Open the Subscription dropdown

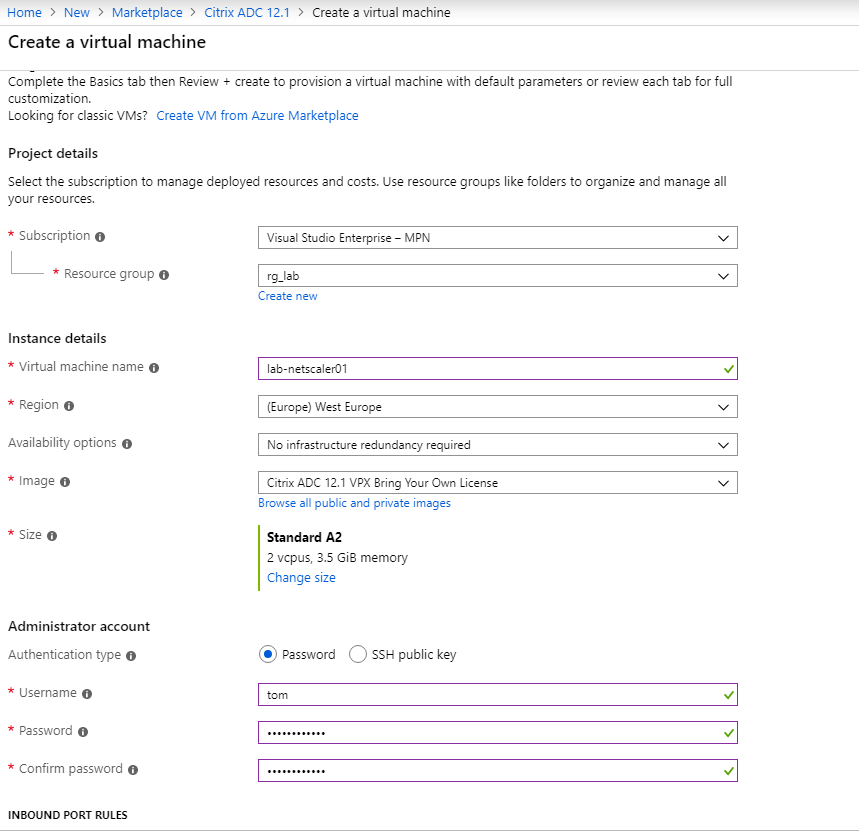coord(497,238)
